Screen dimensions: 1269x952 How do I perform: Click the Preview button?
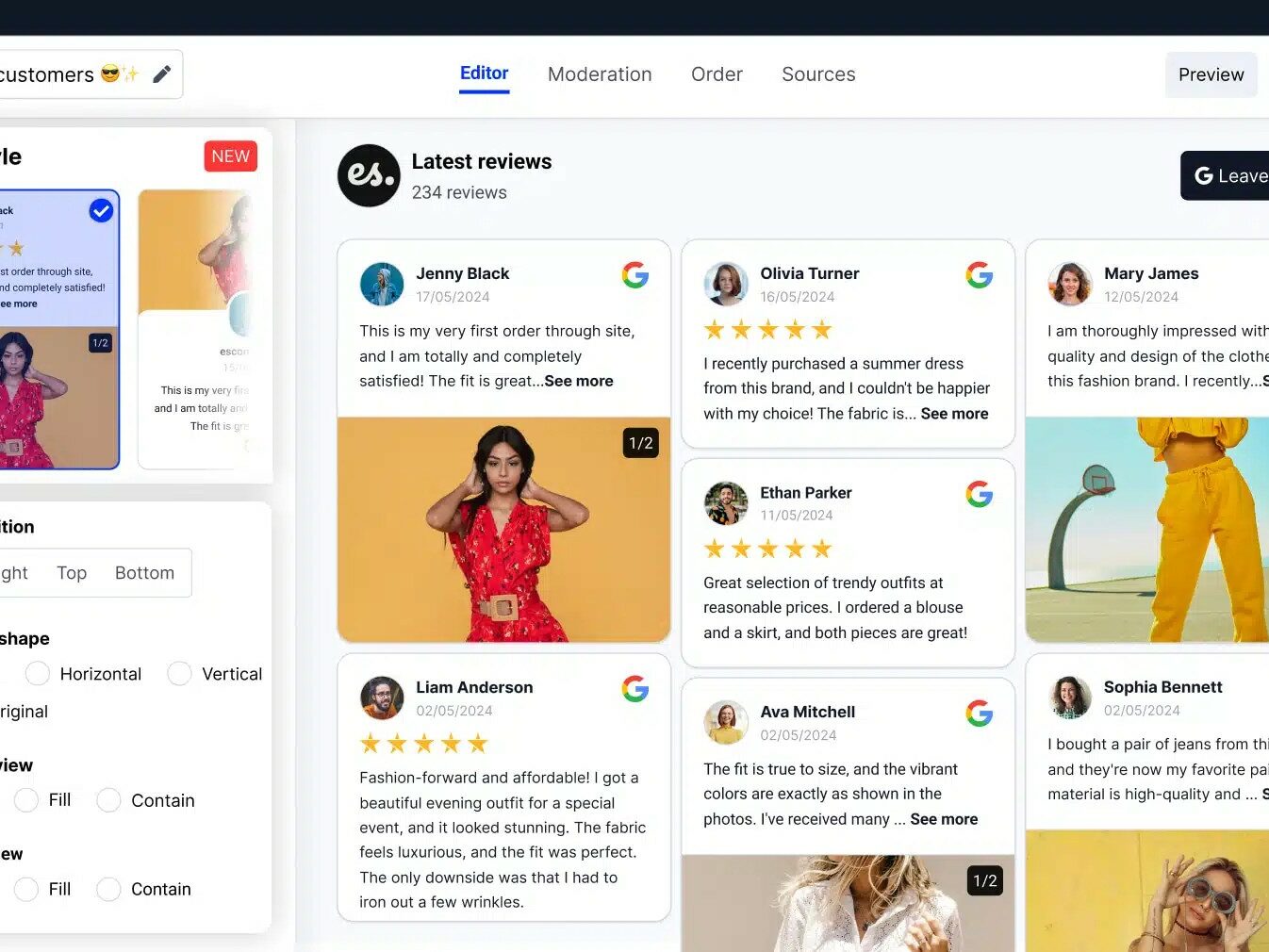(x=1211, y=74)
